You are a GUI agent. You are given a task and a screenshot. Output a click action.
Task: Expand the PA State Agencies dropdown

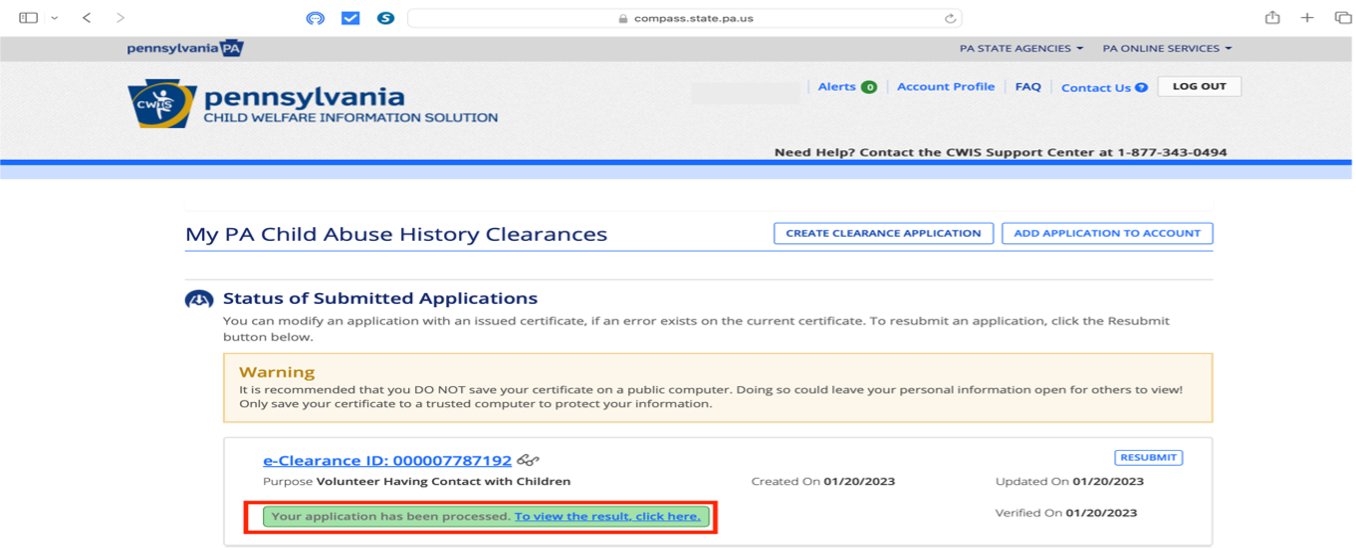1021,48
